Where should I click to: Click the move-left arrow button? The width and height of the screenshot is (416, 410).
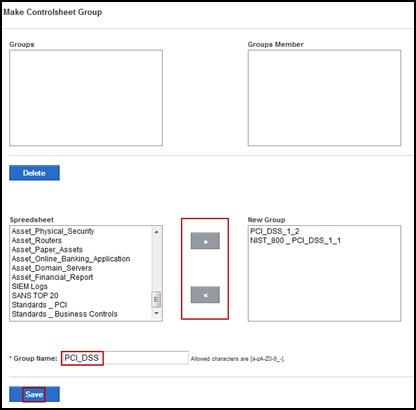(205, 295)
